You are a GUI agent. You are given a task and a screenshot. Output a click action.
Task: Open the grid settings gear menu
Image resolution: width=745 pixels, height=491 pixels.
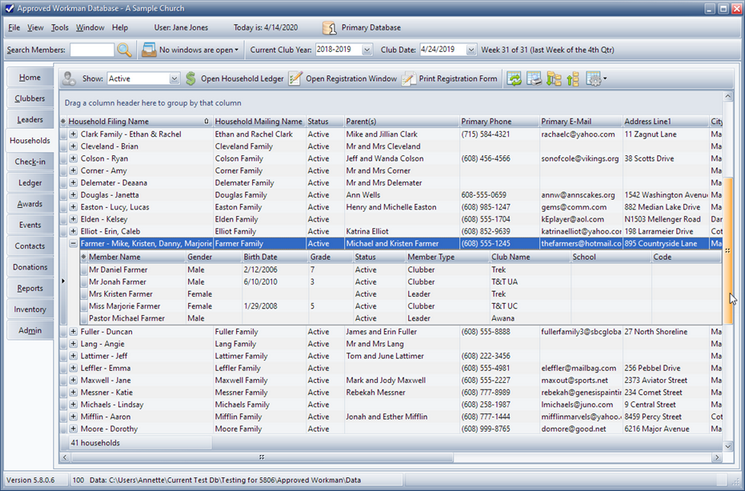[594, 78]
